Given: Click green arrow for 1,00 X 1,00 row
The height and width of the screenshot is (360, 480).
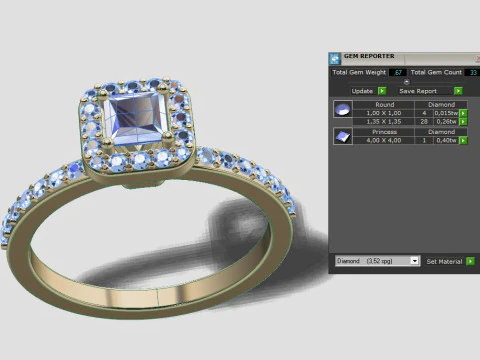Looking at the screenshot, I should (x=463, y=113).
